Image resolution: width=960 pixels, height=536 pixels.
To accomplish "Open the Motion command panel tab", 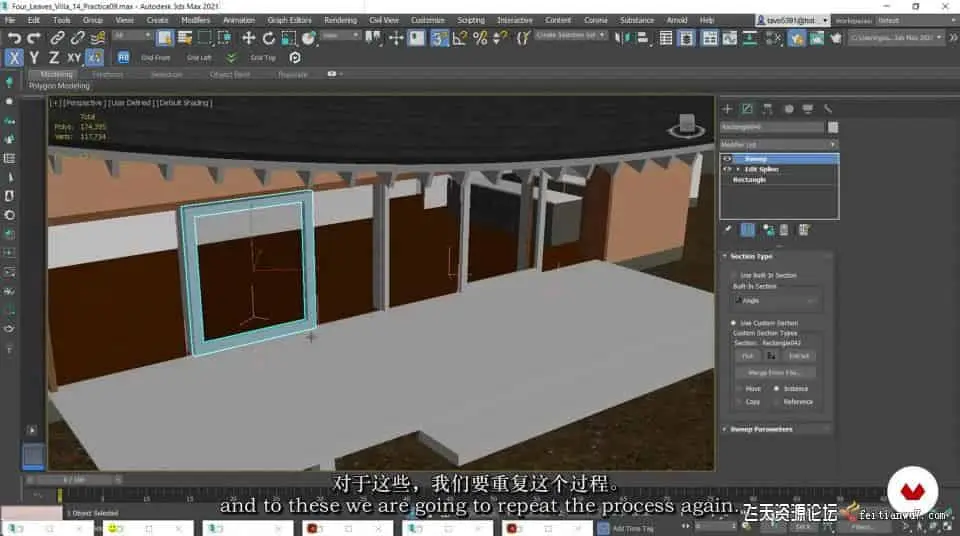I will pyautogui.click(x=789, y=109).
